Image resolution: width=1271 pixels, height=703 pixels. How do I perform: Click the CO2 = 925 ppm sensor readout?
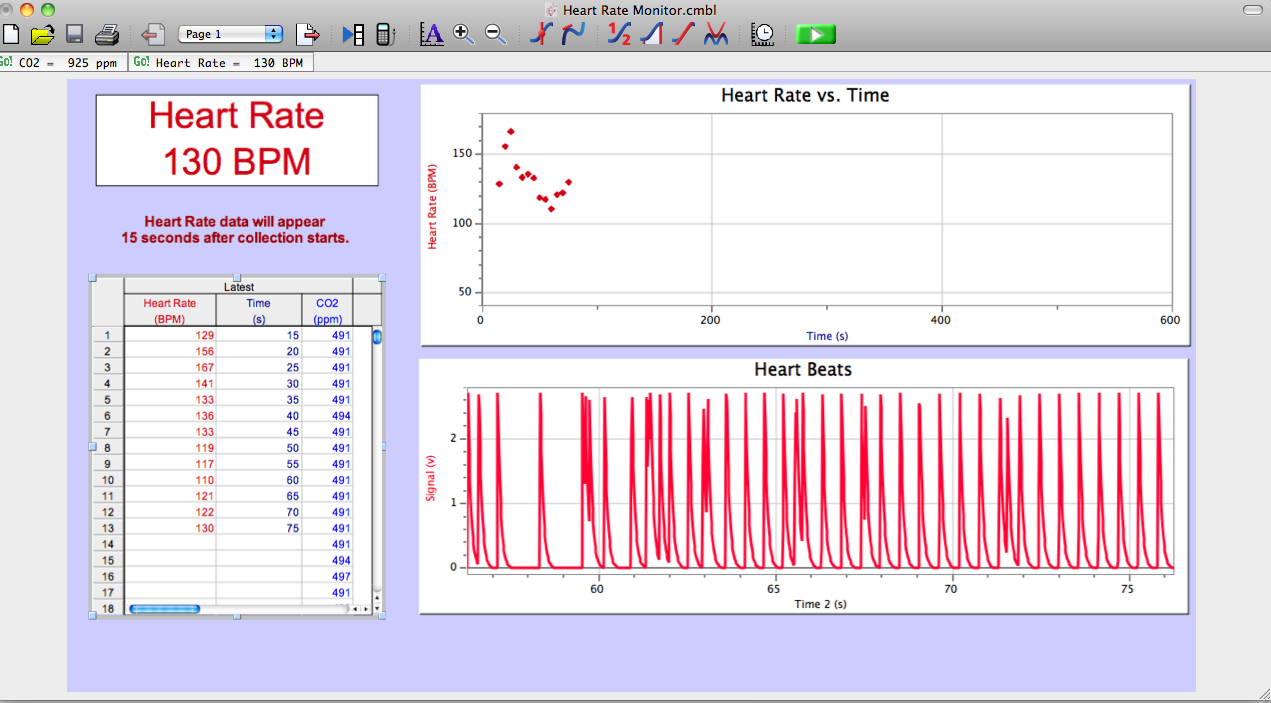(x=61, y=62)
